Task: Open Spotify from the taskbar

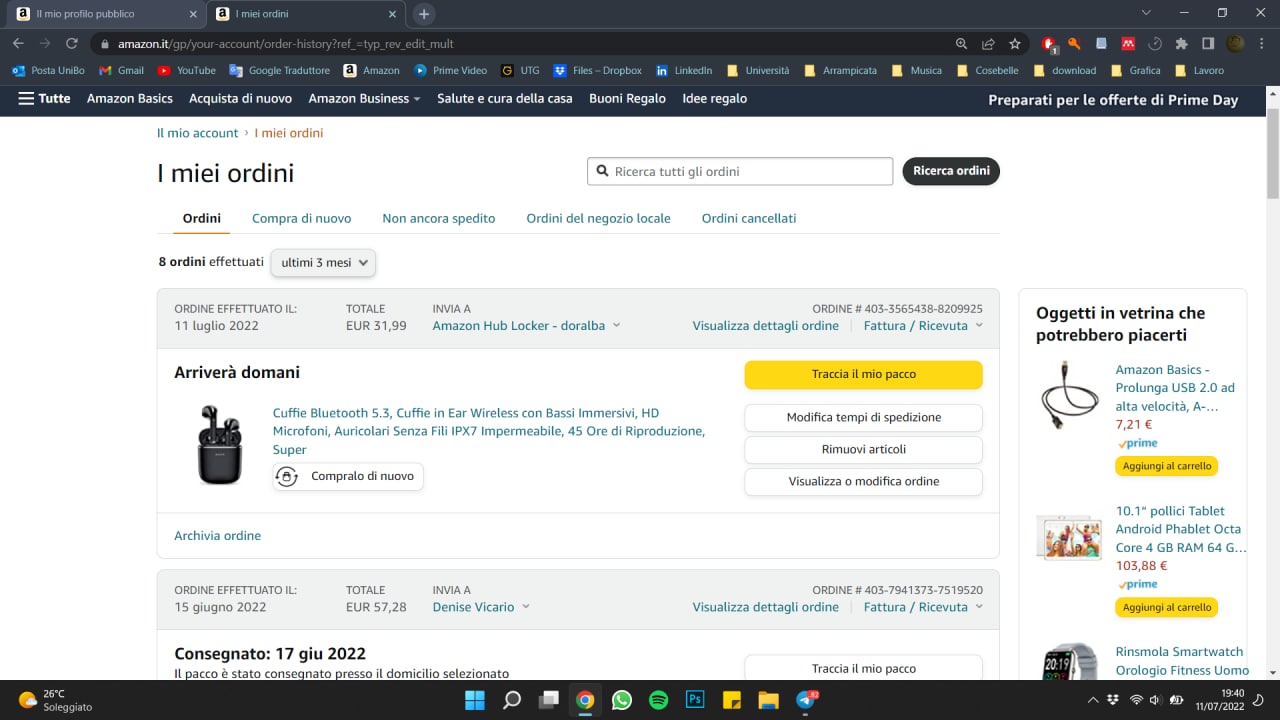Action: [x=658, y=700]
